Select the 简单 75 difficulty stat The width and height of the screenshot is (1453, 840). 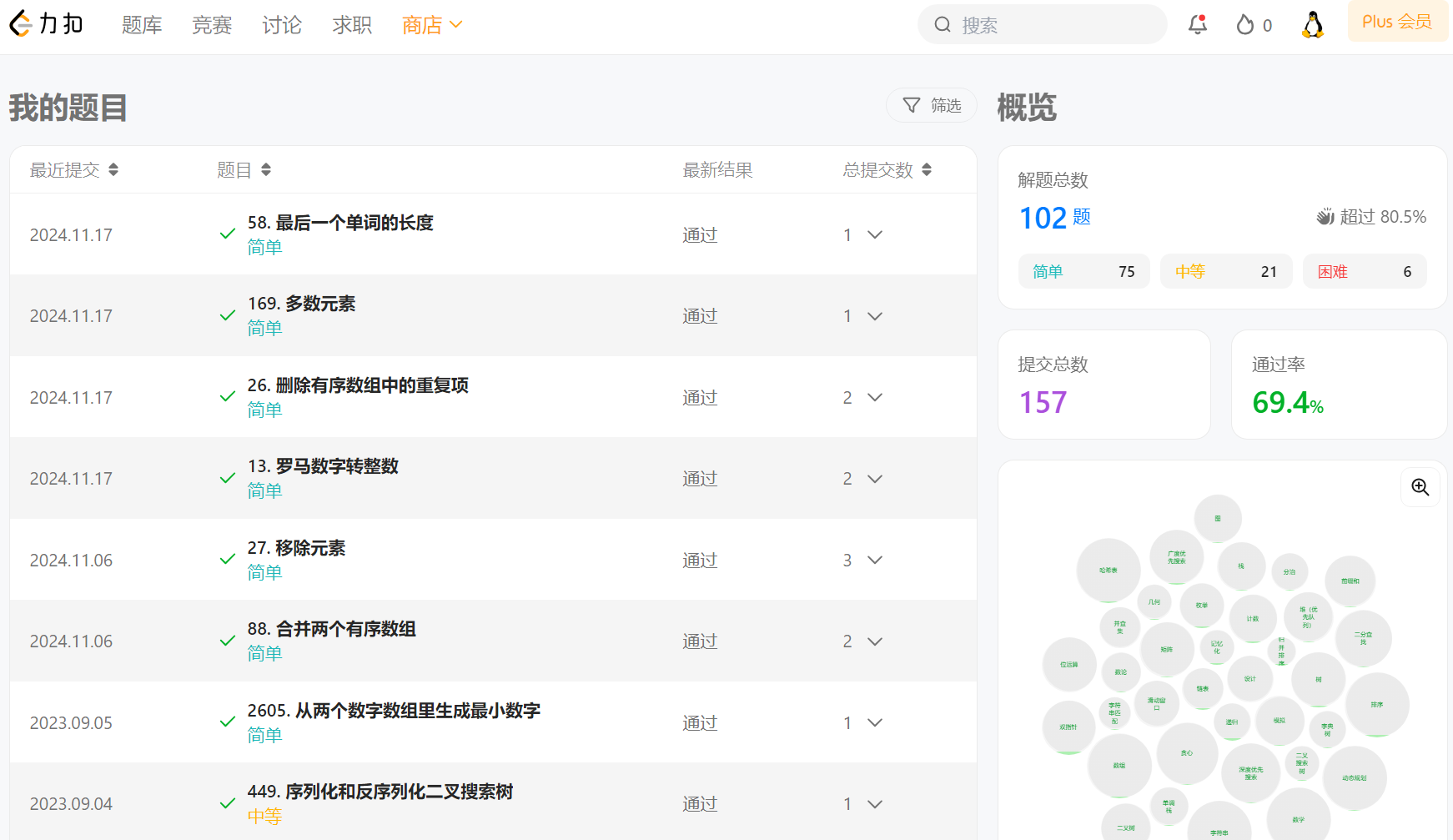1084,272
